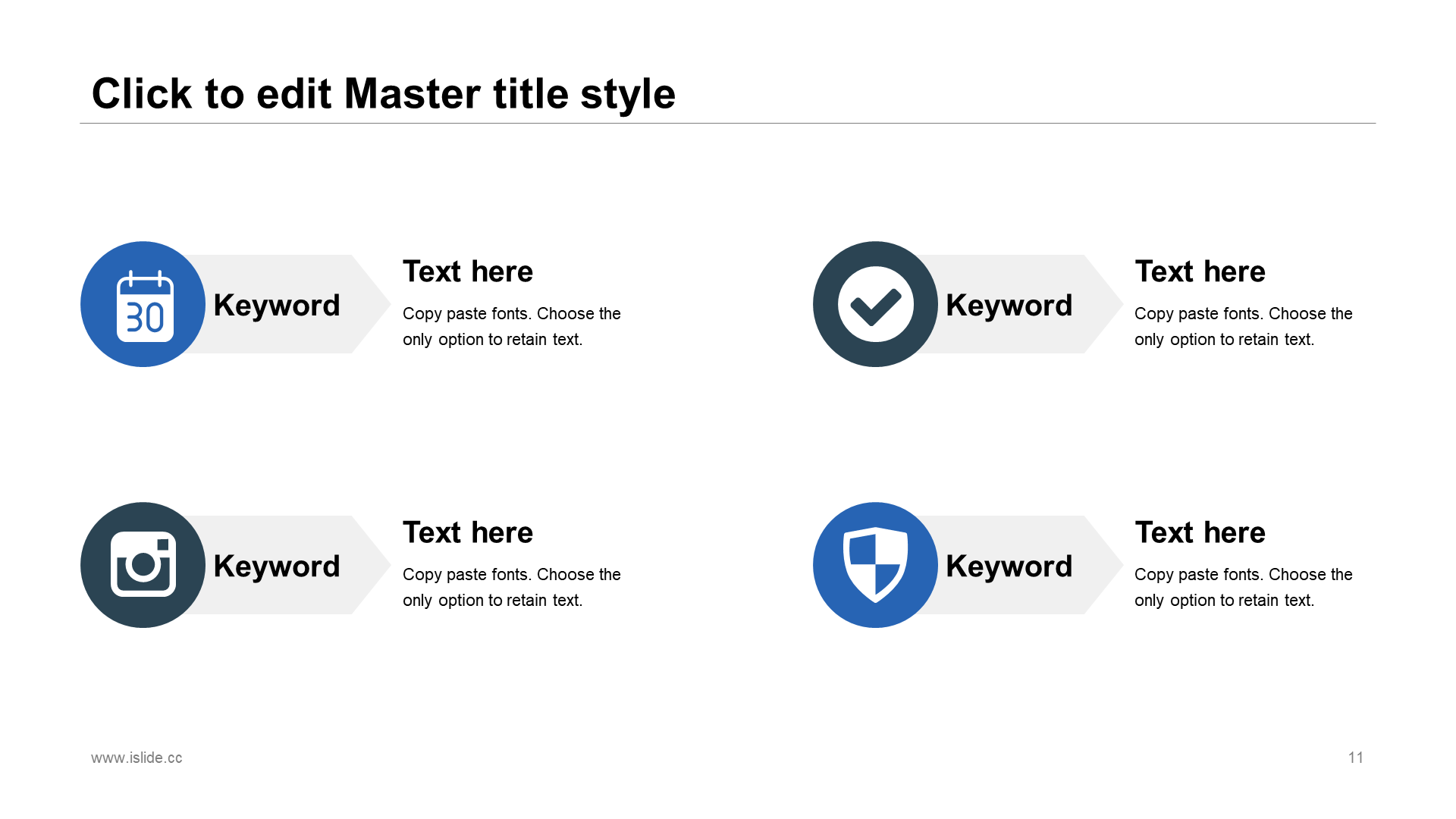Click the calendar icon in blue circle
The width and height of the screenshot is (1456, 819).
(144, 306)
